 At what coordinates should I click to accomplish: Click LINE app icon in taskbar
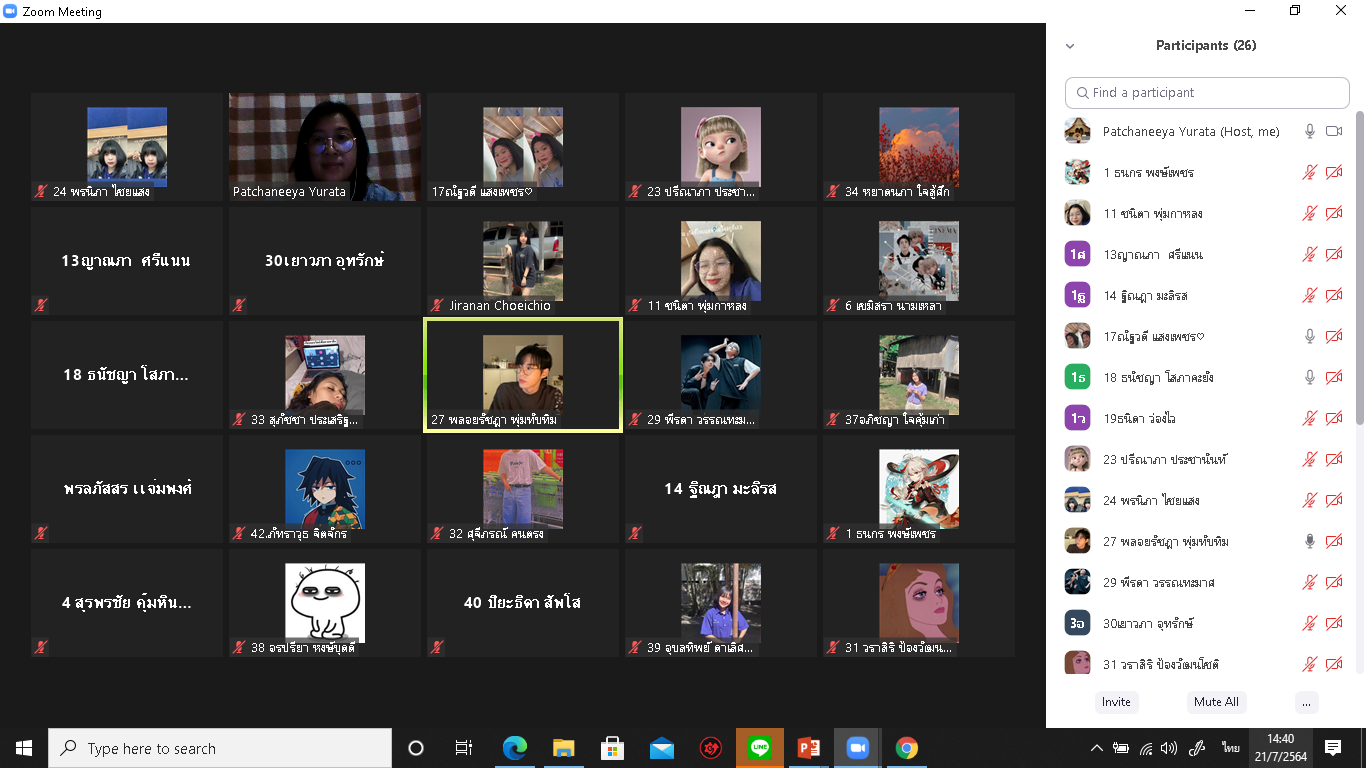[x=760, y=748]
